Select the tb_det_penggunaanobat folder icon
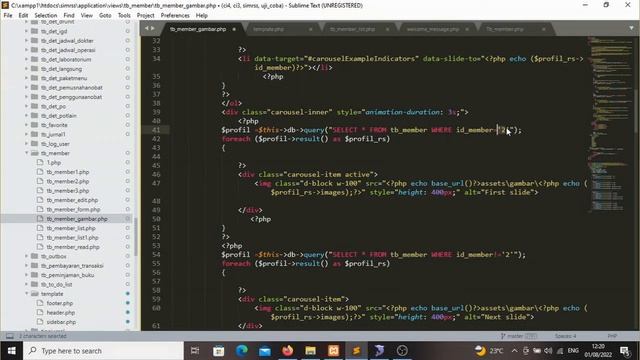This screenshot has width=640, height=360. [34, 97]
